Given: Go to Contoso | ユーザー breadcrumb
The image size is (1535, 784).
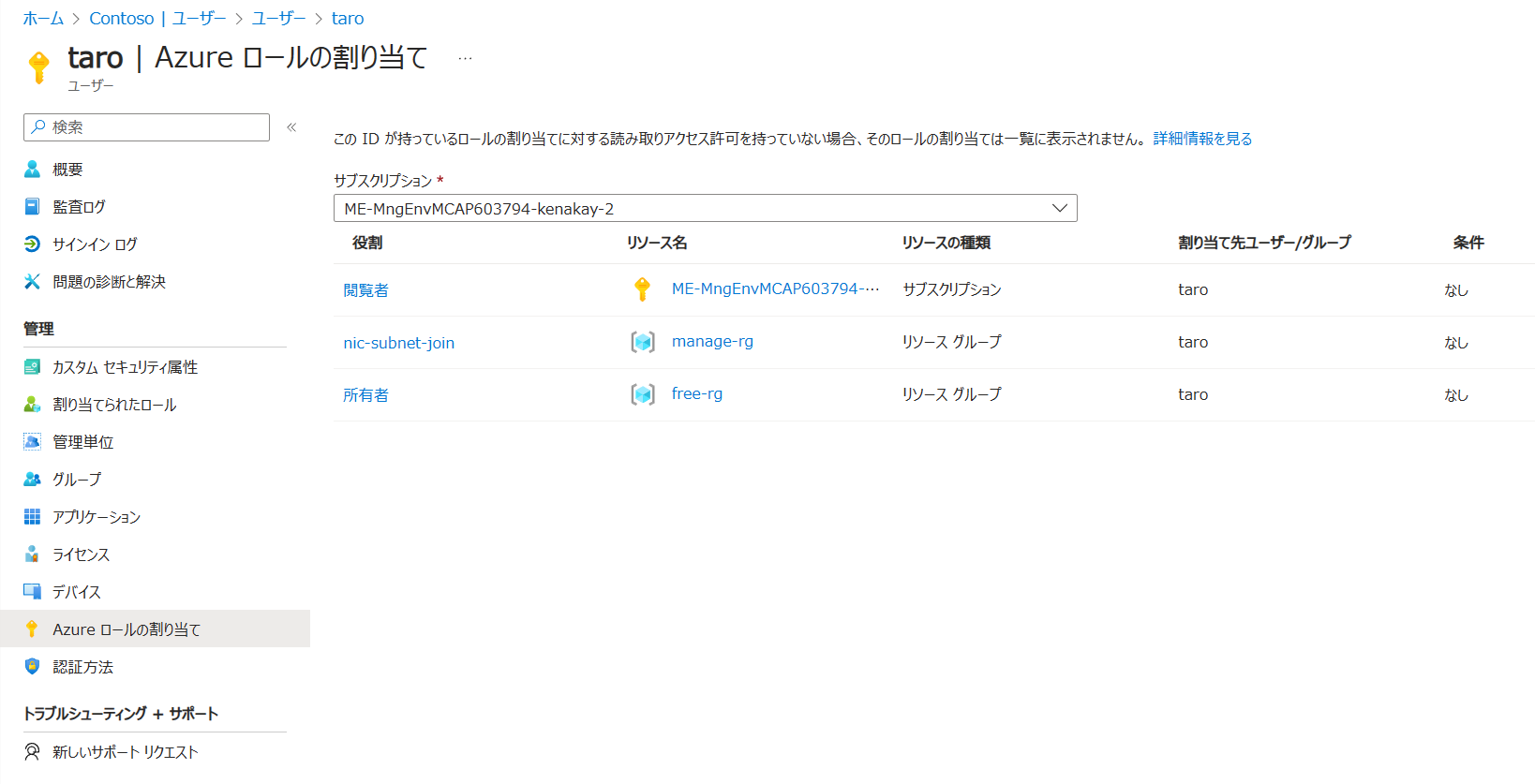Looking at the screenshot, I should pyautogui.click(x=157, y=18).
